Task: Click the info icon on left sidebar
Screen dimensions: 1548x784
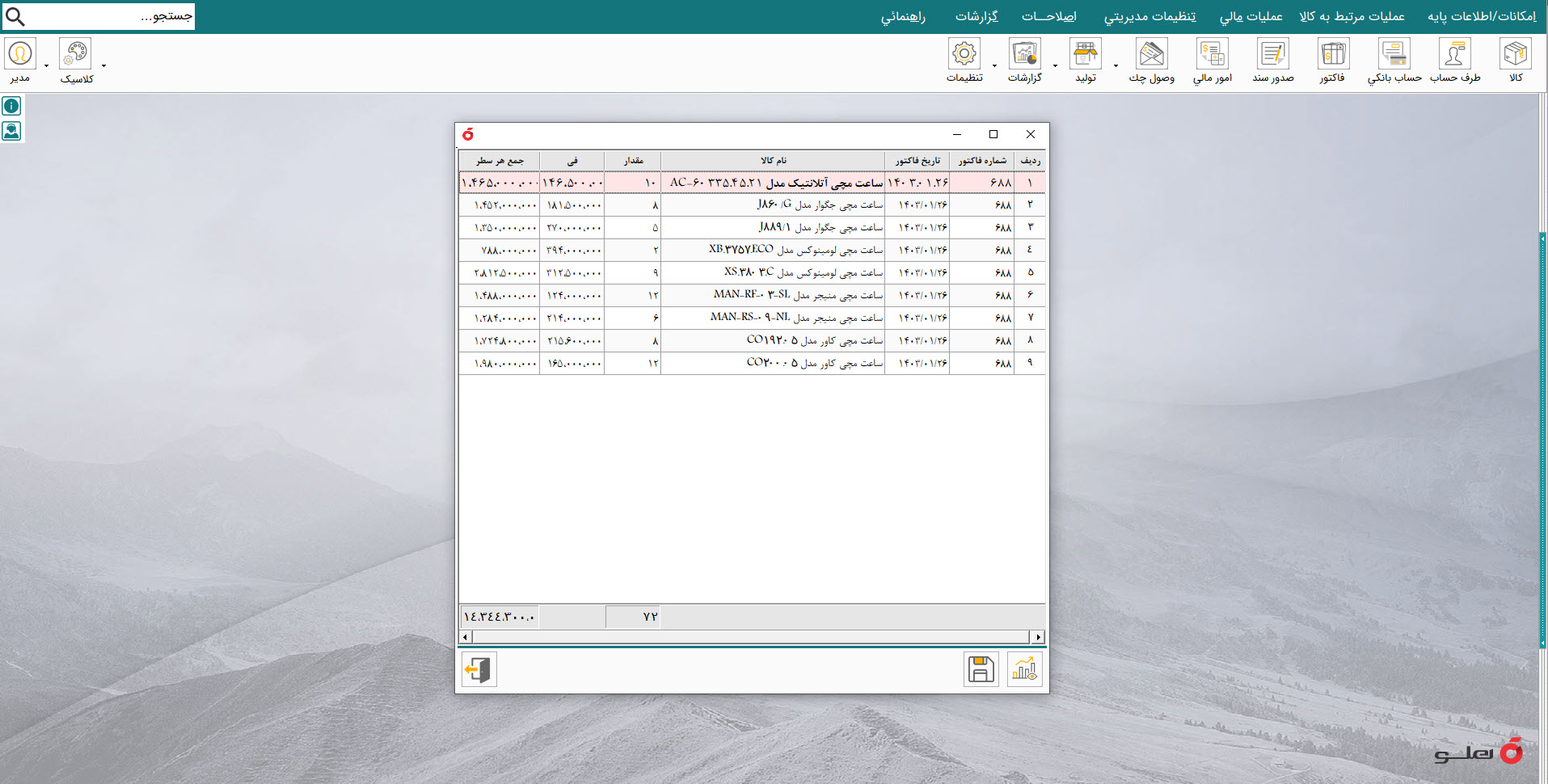Action: pos(11,106)
